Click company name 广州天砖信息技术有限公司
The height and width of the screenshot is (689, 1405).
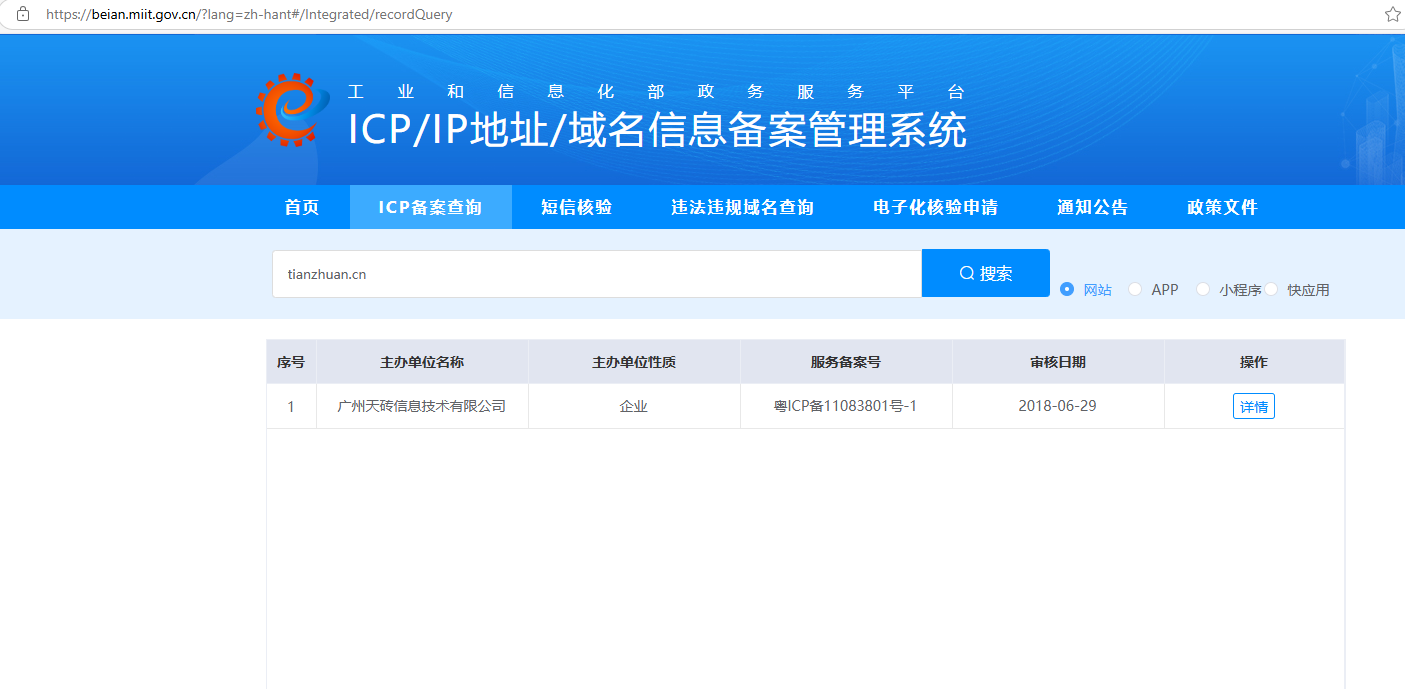pyautogui.click(x=422, y=407)
